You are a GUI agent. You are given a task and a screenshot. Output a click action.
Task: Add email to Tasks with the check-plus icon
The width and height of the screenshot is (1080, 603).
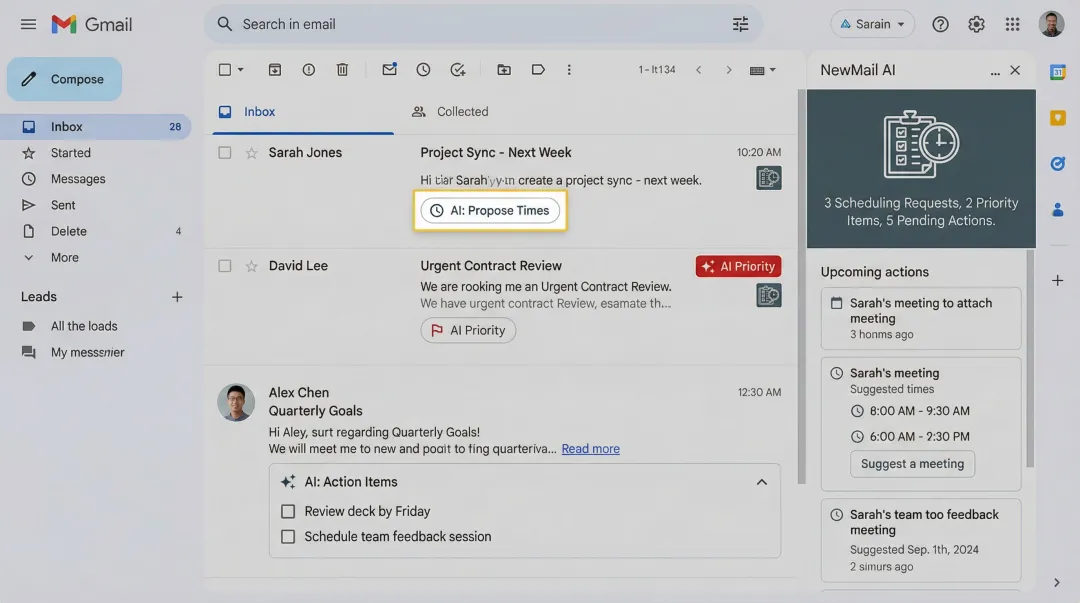coord(457,69)
